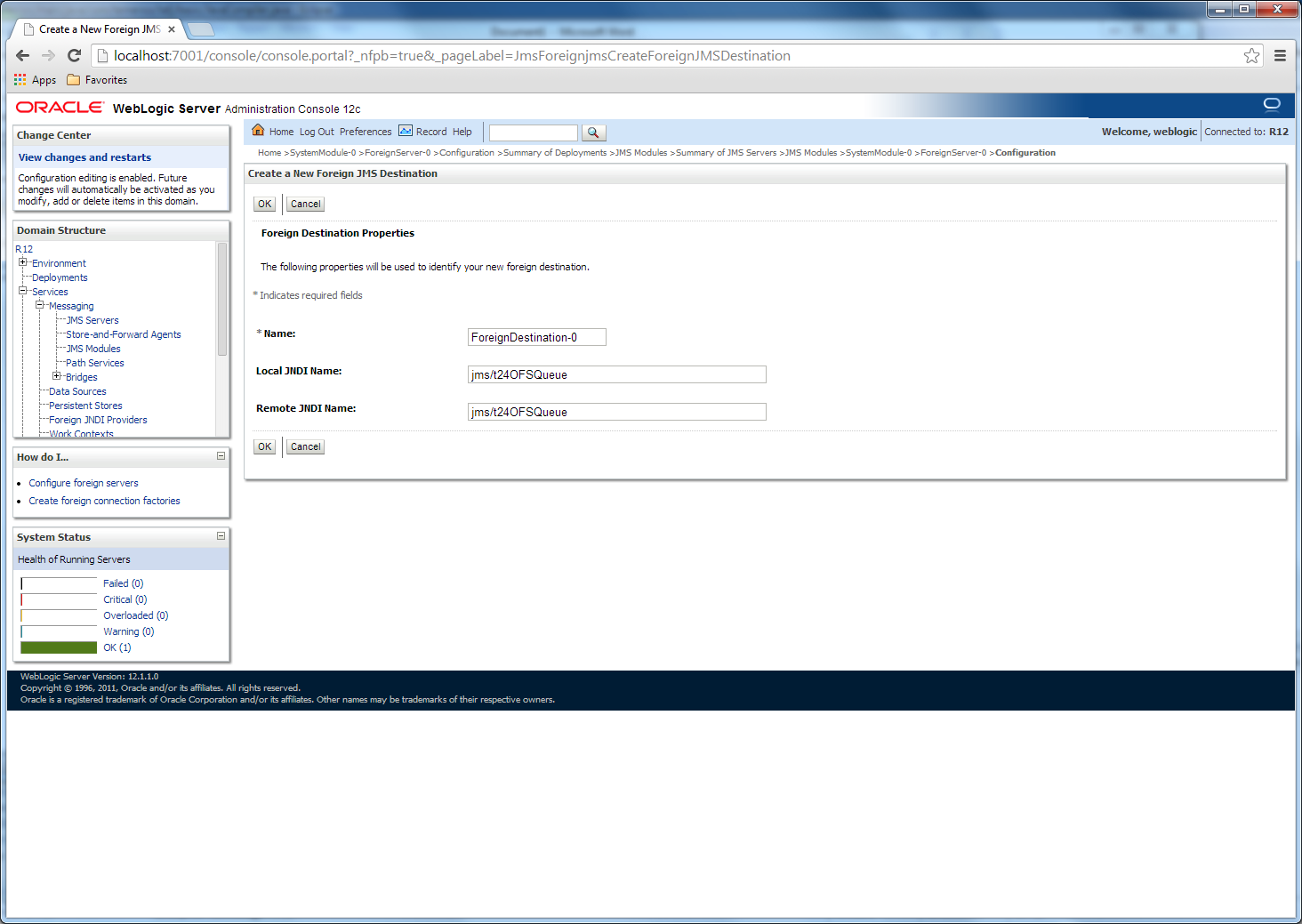Expand the Bridges tree node
The image size is (1302, 924).
57,376
